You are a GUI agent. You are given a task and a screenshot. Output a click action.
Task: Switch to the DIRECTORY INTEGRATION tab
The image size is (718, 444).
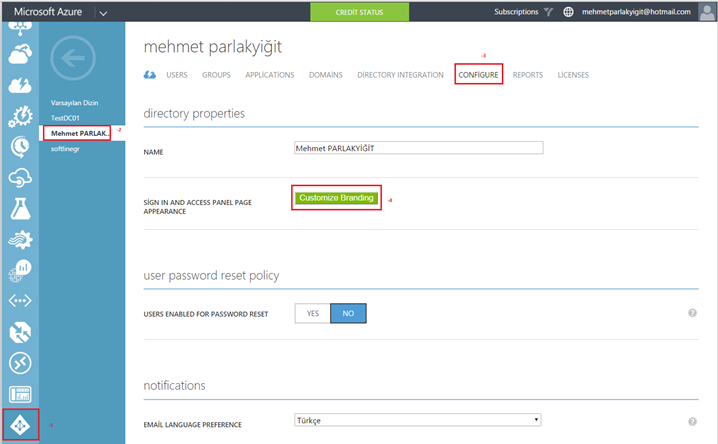(x=400, y=75)
